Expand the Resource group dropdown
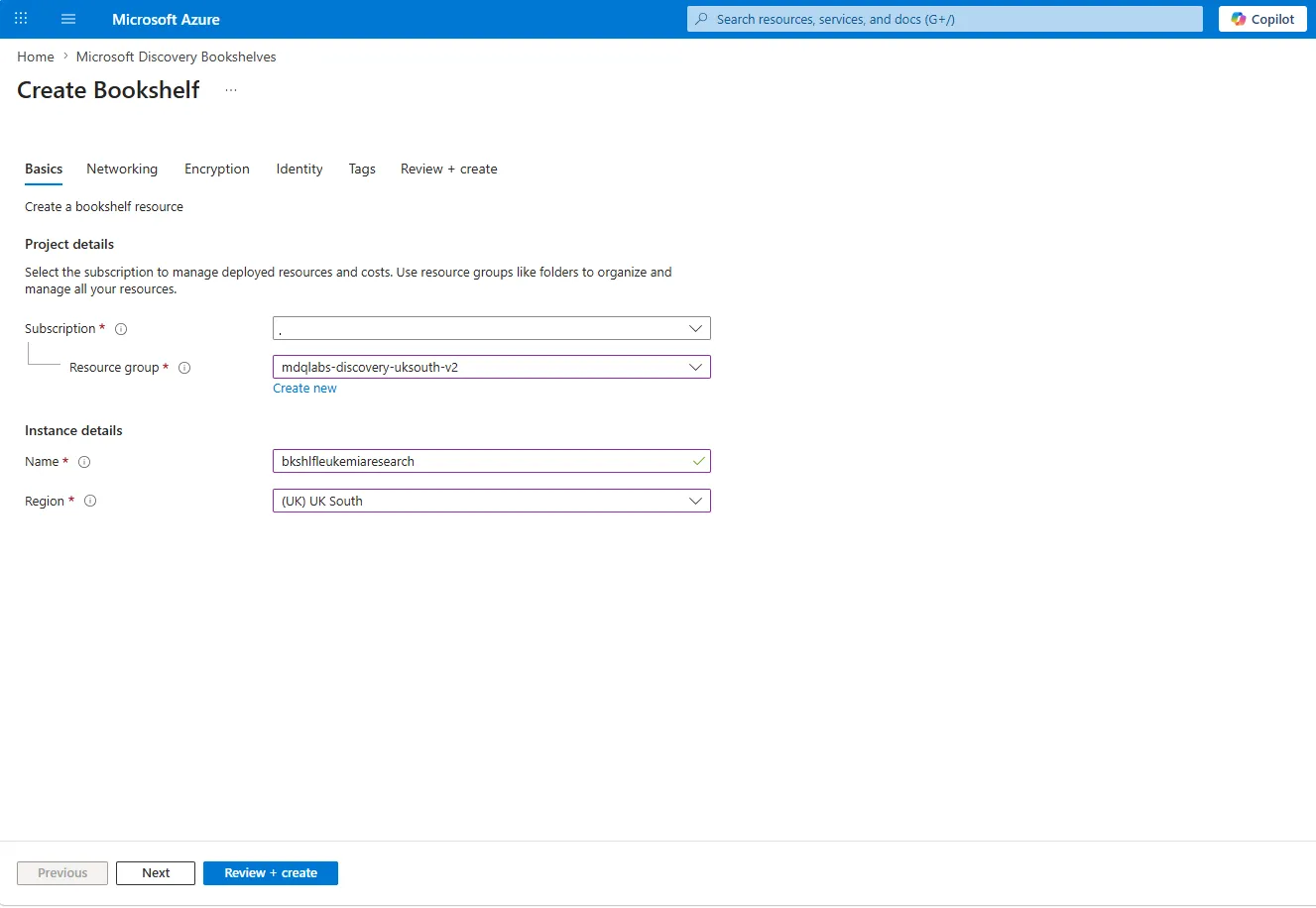The height and width of the screenshot is (908, 1316). coord(492,367)
